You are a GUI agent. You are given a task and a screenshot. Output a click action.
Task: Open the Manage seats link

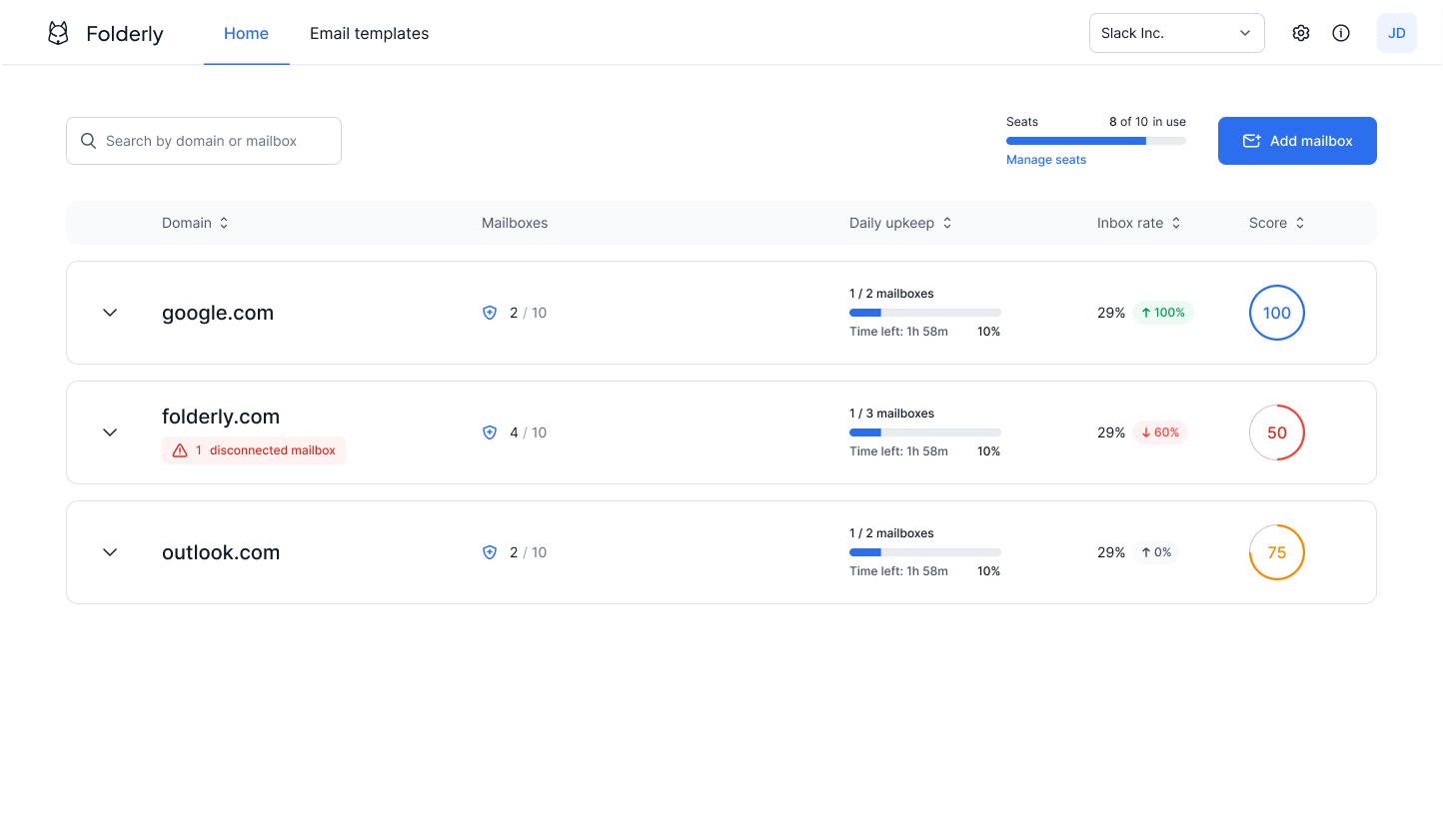point(1045,160)
